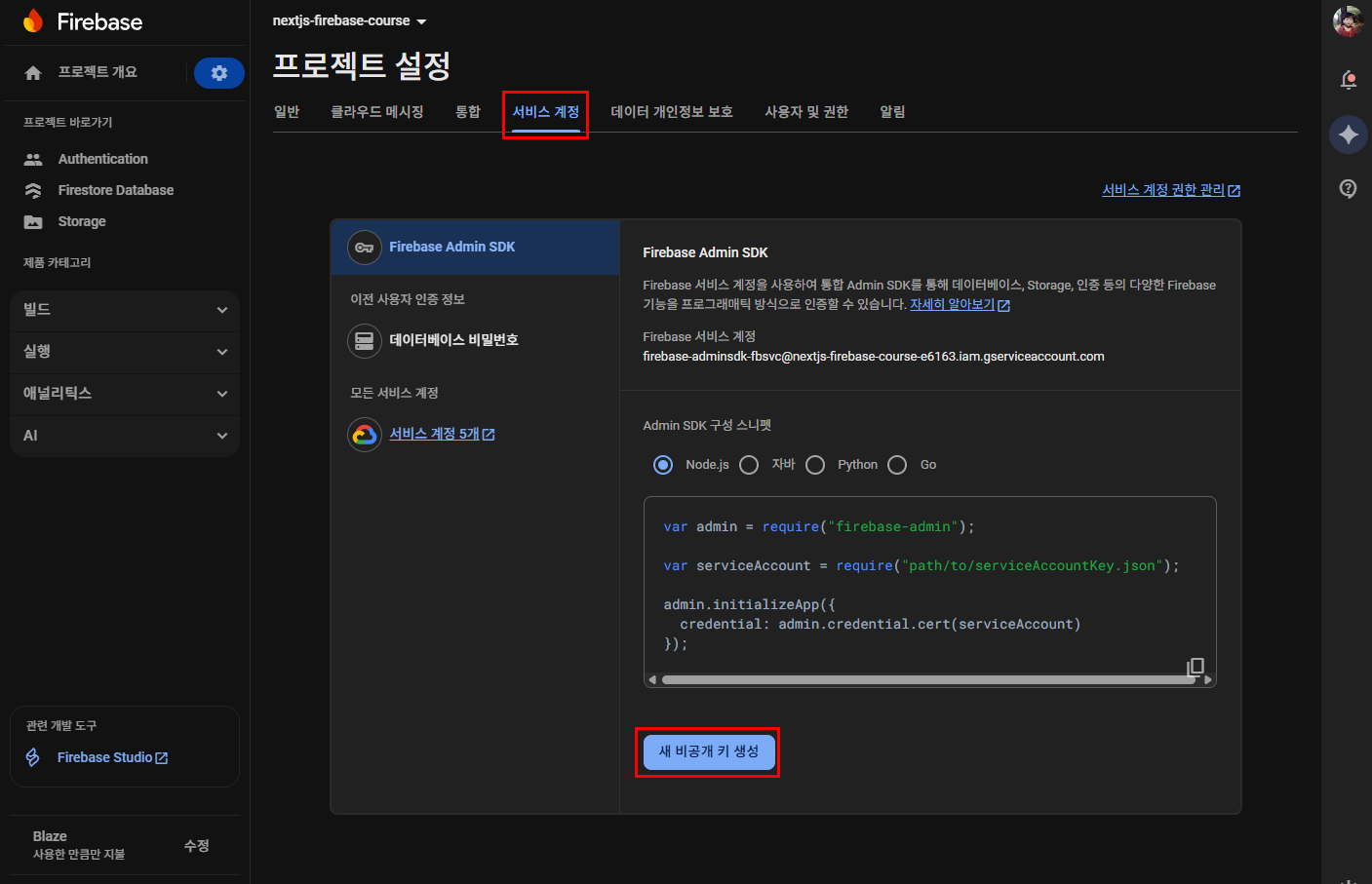The image size is (1372, 884).
Task: Click the help question mark icon
Action: 1348,188
